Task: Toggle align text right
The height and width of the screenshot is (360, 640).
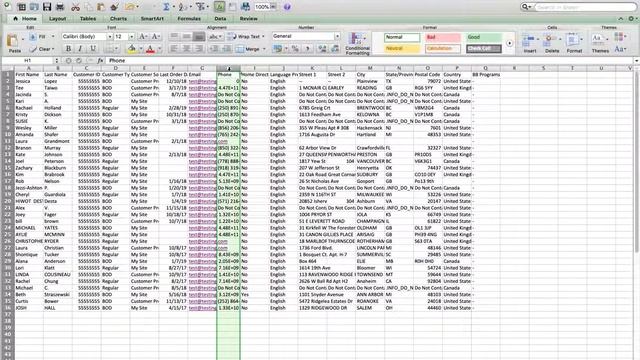Action: coord(199,49)
